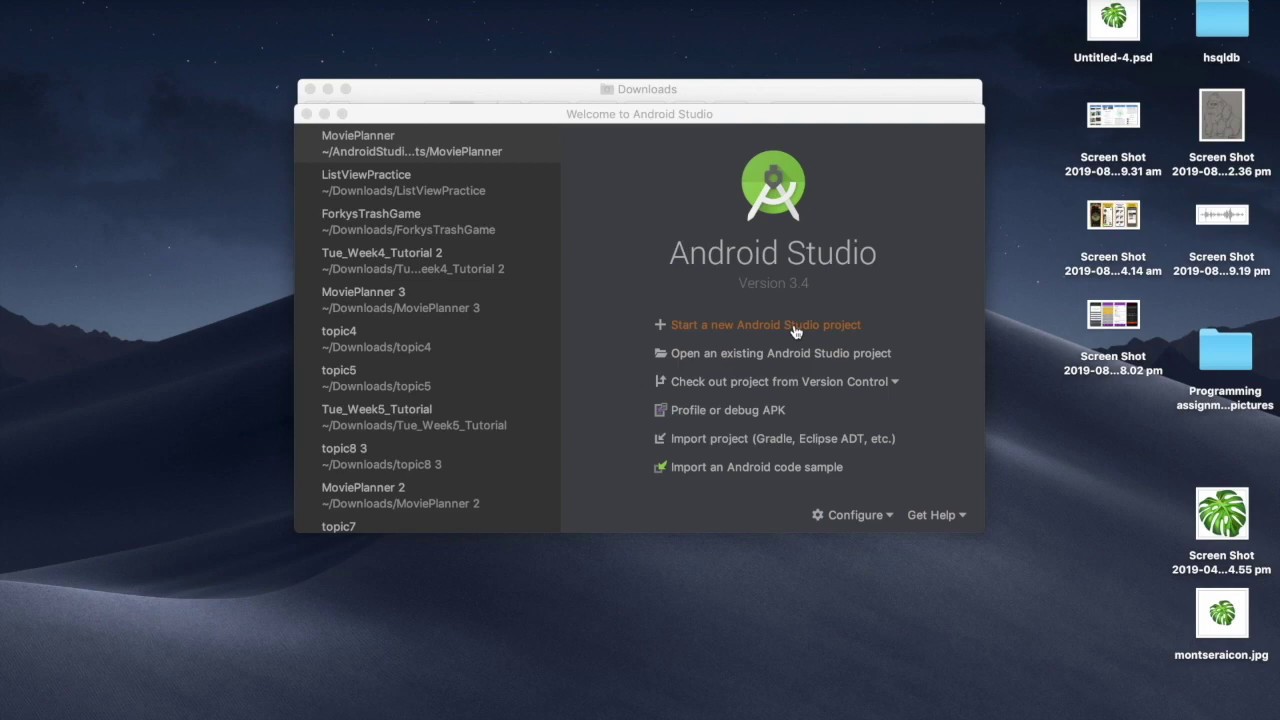Select Screen Shot 2019-08...4.14 am thumbnail
This screenshot has height=720, width=1280.
(1113, 215)
